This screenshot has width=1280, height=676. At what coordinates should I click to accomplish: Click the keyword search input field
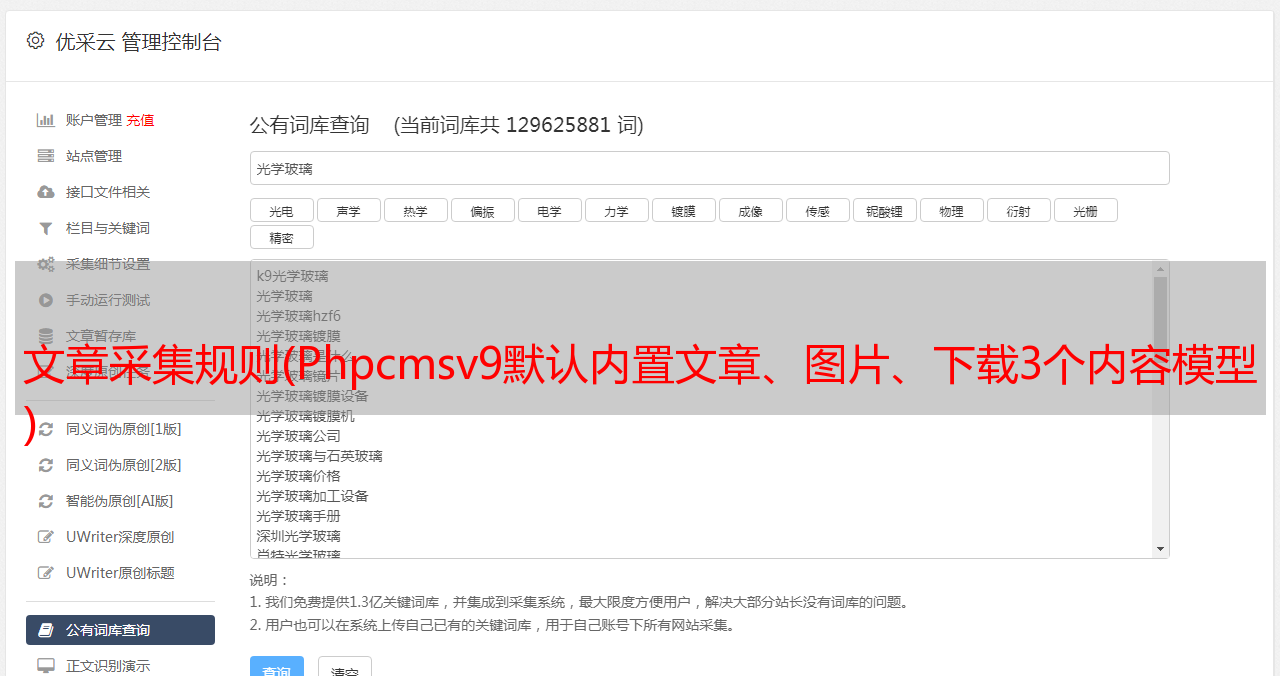pos(709,169)
